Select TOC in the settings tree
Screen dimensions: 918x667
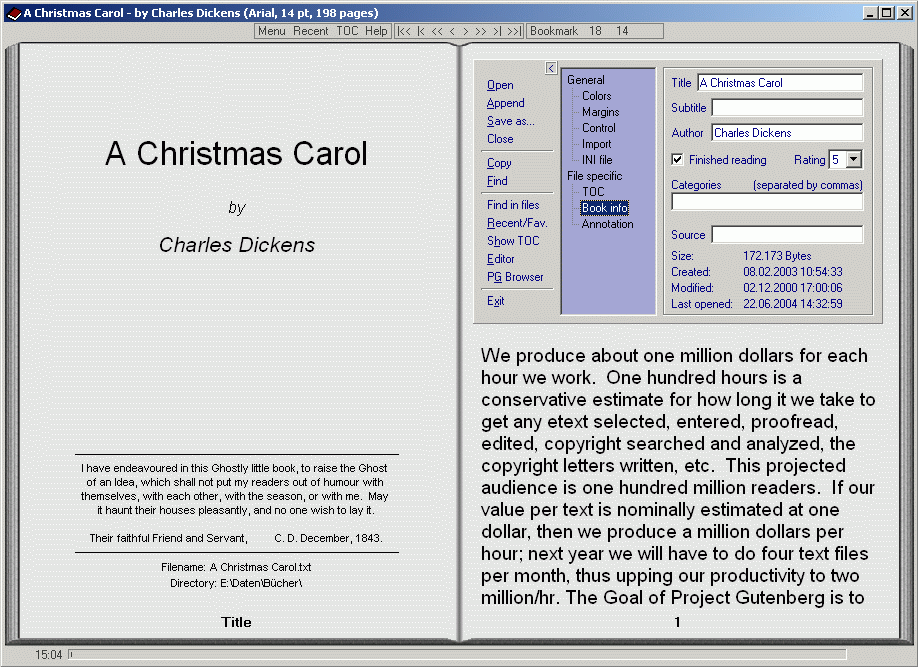click(x=593, y=192)
